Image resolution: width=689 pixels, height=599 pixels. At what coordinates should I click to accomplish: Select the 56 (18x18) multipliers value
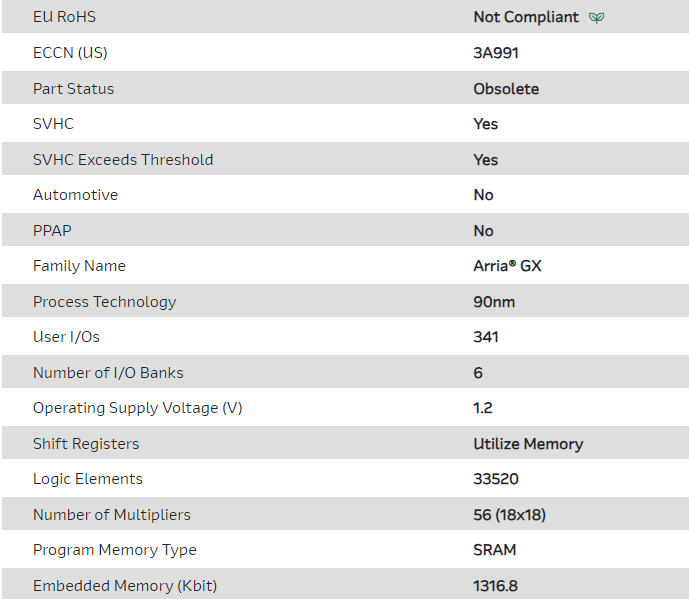tap(510, 515)
